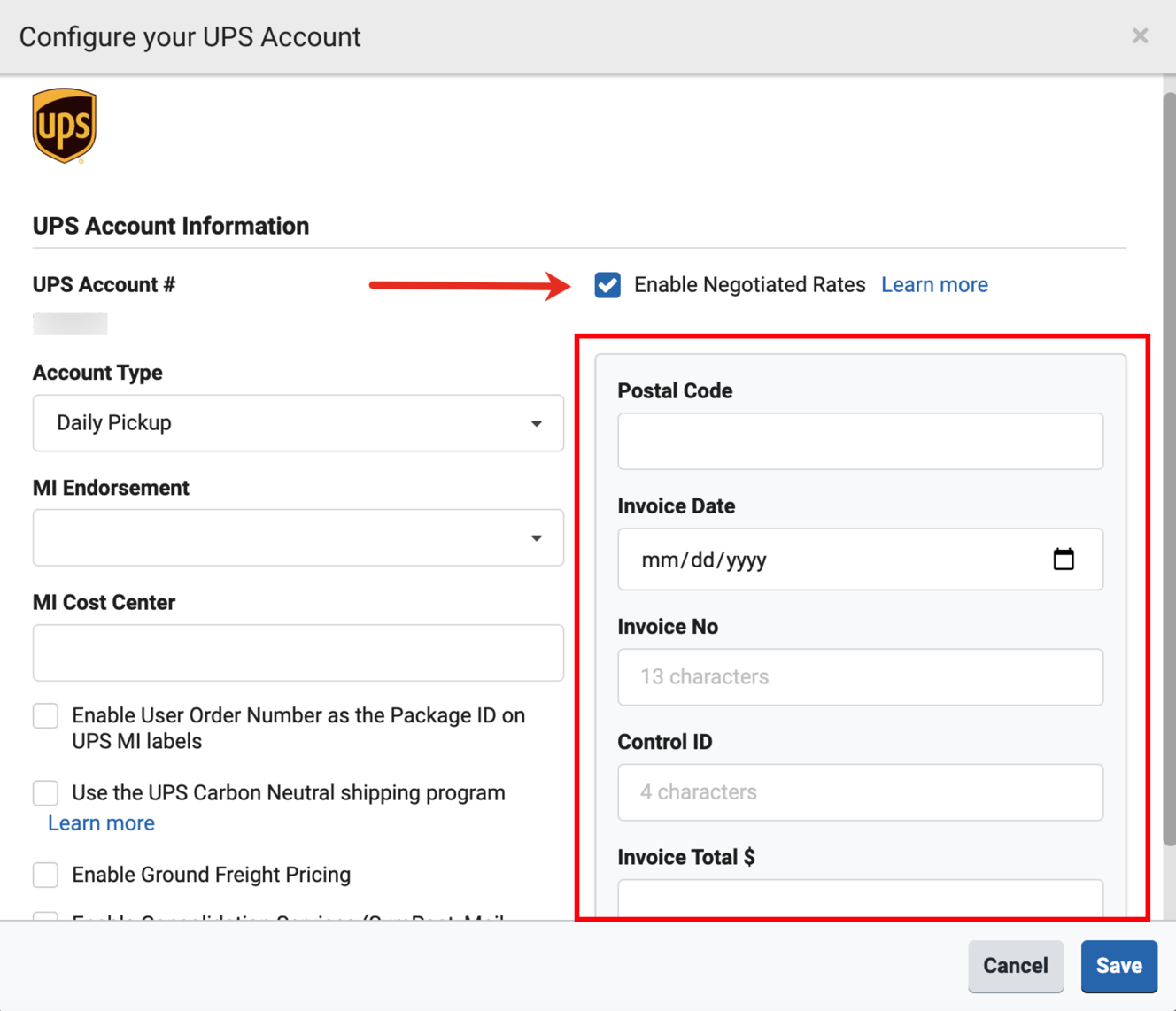Expand the MI Endorsement dropdown
The image size is (1176, 1011).
pos(298,537)
